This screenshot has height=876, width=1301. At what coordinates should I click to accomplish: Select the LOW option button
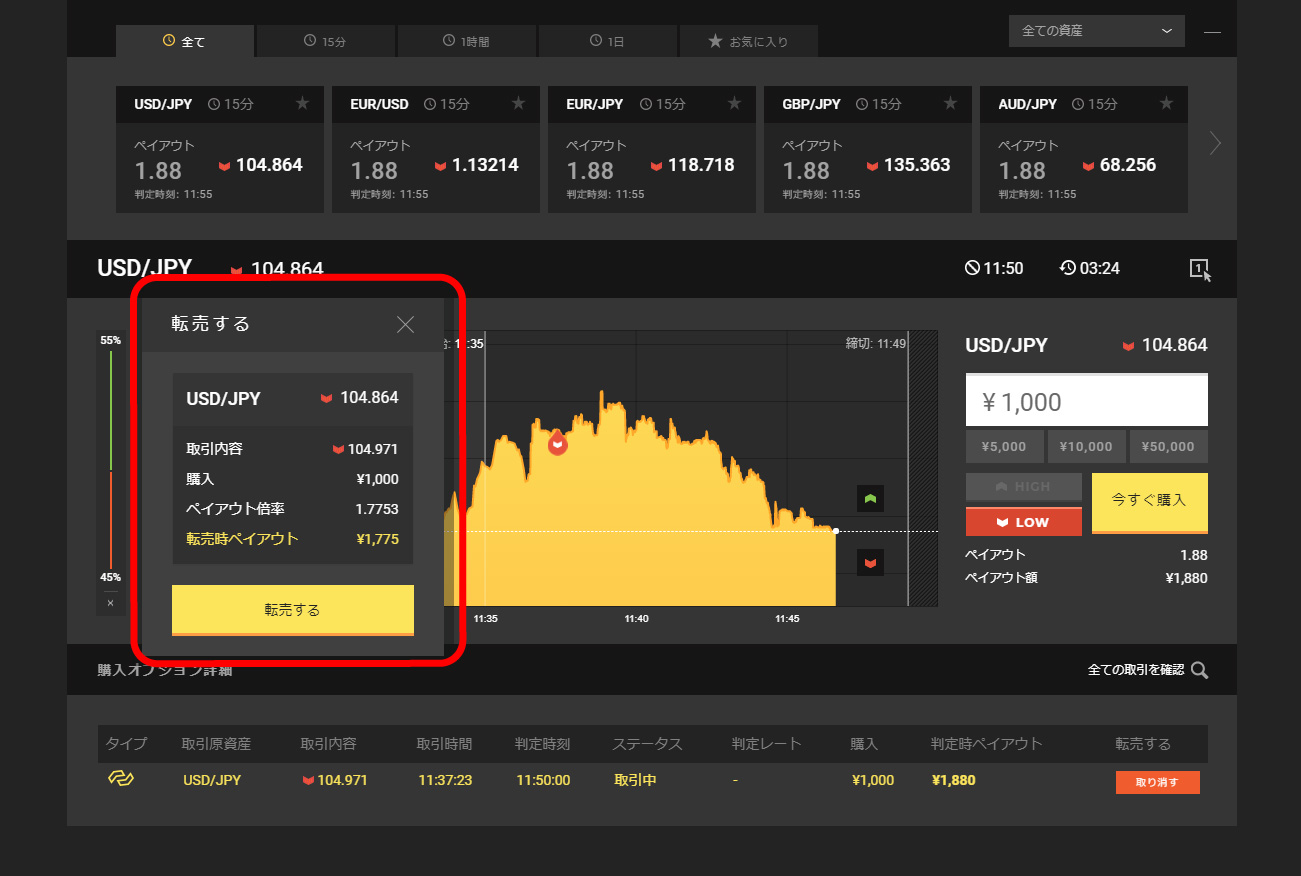click(x=1023, y=522)
